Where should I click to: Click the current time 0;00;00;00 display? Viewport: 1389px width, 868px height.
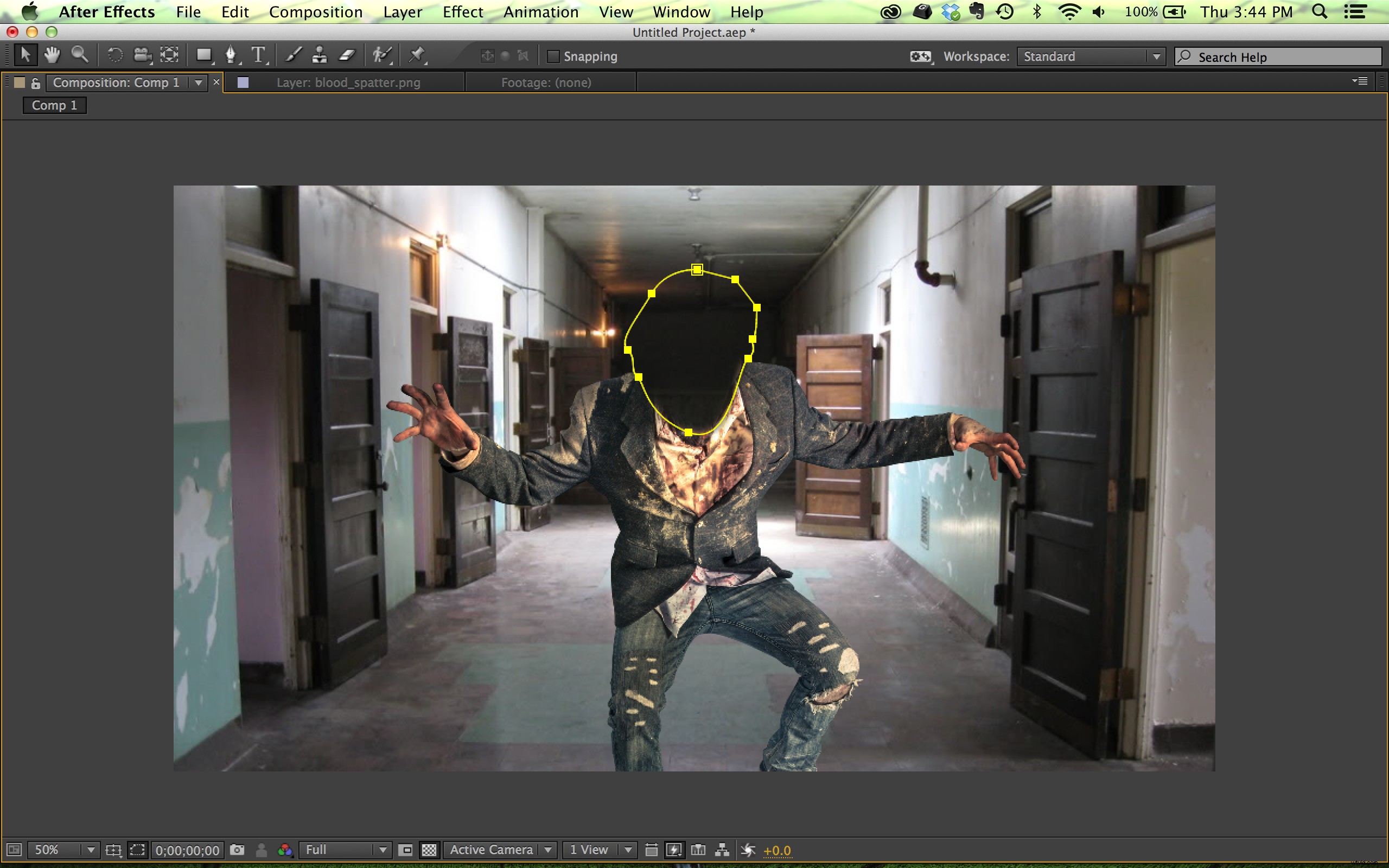[188, 850]
